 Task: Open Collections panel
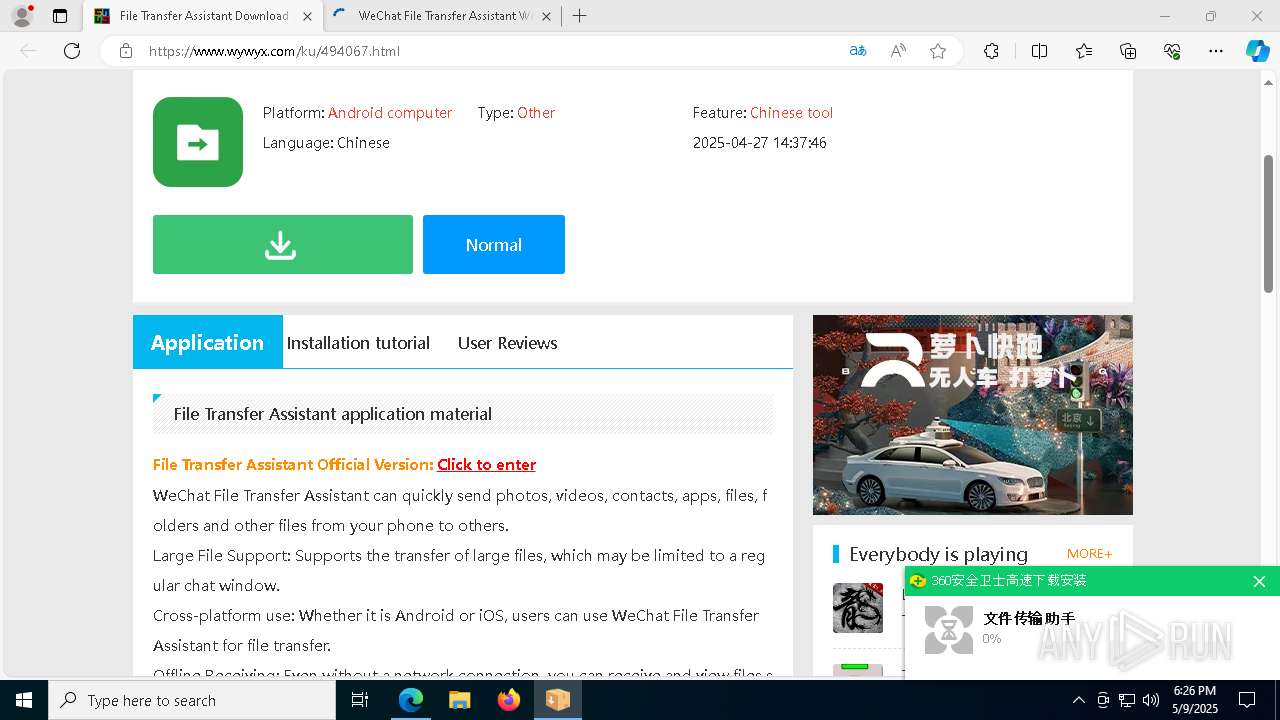pyautogui.click(x=1128, y=51)
